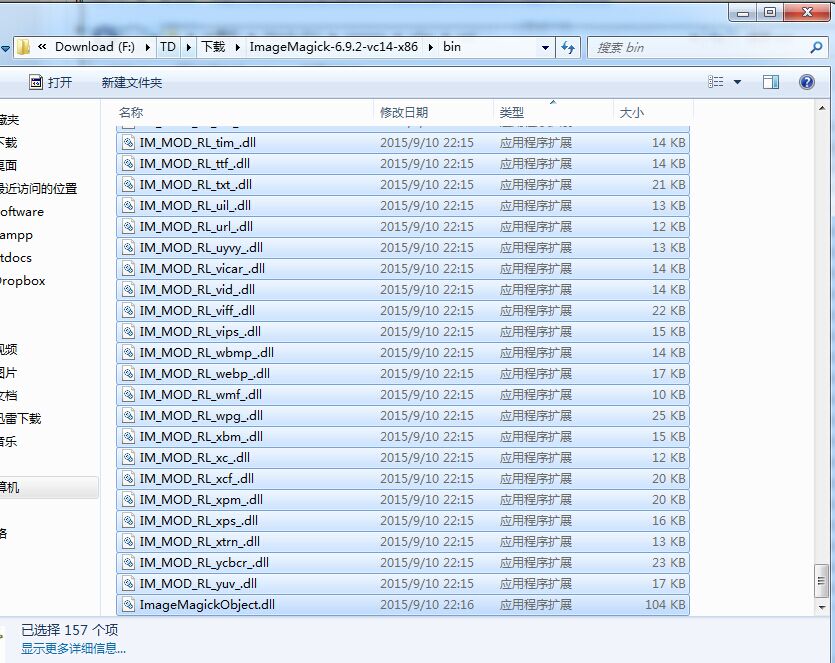Click the icon of IM_MOD_RL_xps_.dll
Viewport: 835px width, 663px height.
pyautogui.click(x=128, y=521)
